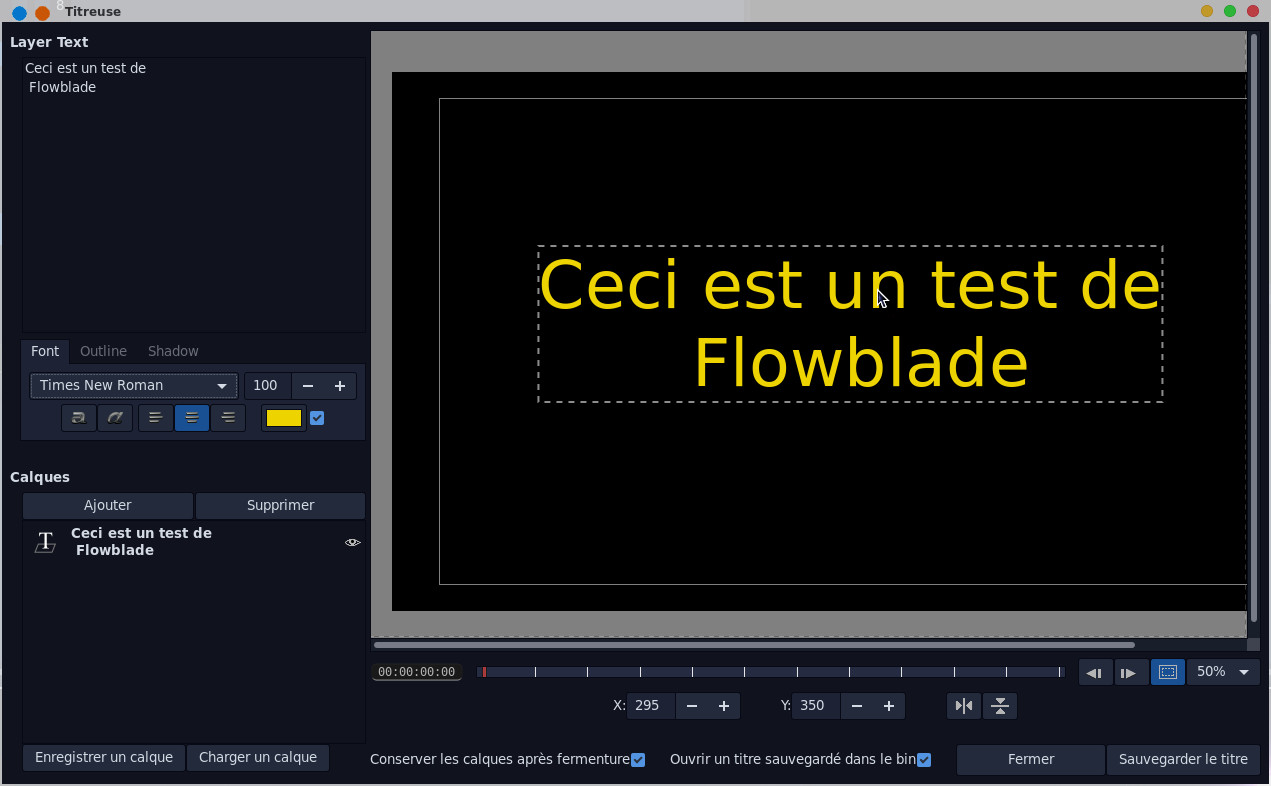Open the yellow font color swatch
Image resolution: width=1271 pixels, height=786 pixels.
284,418
